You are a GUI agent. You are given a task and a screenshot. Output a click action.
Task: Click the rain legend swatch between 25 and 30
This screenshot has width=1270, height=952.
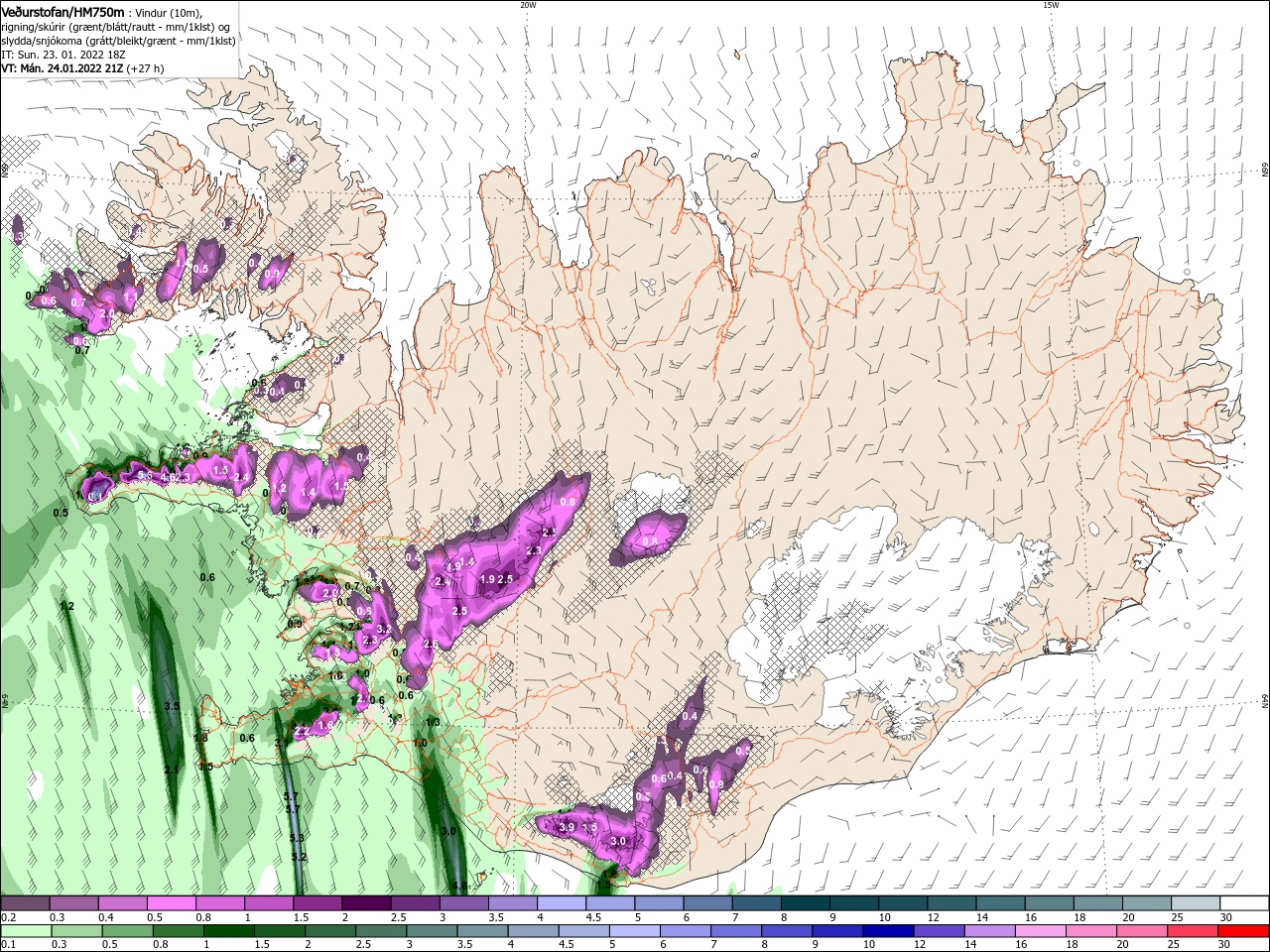pyautogui.click(x=1192, y=931)
